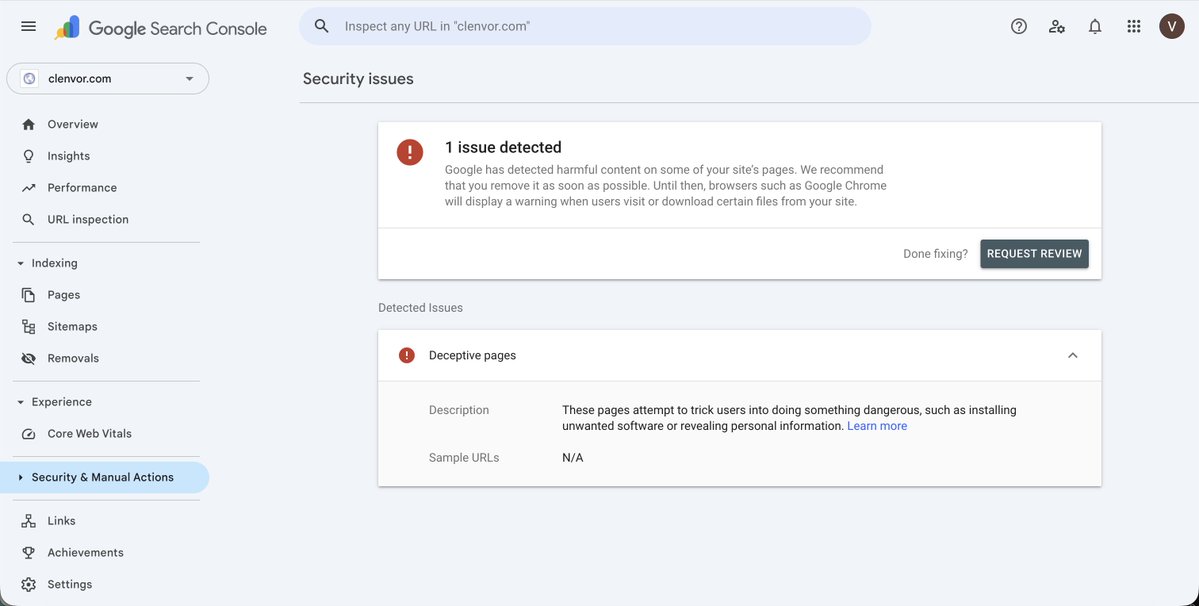Click the Sitemaps tree icon
Viewport: 1199px width, 606px height.
click(x=28, y=326)
